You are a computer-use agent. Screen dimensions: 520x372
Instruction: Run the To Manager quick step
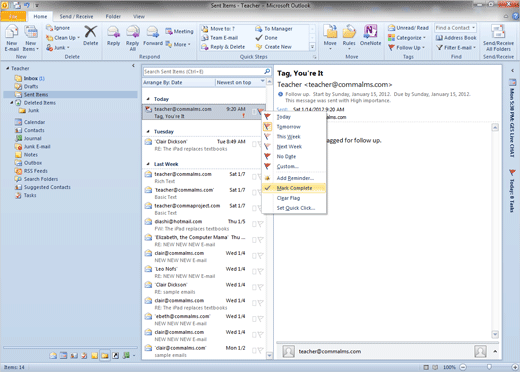tap(274, 29)
